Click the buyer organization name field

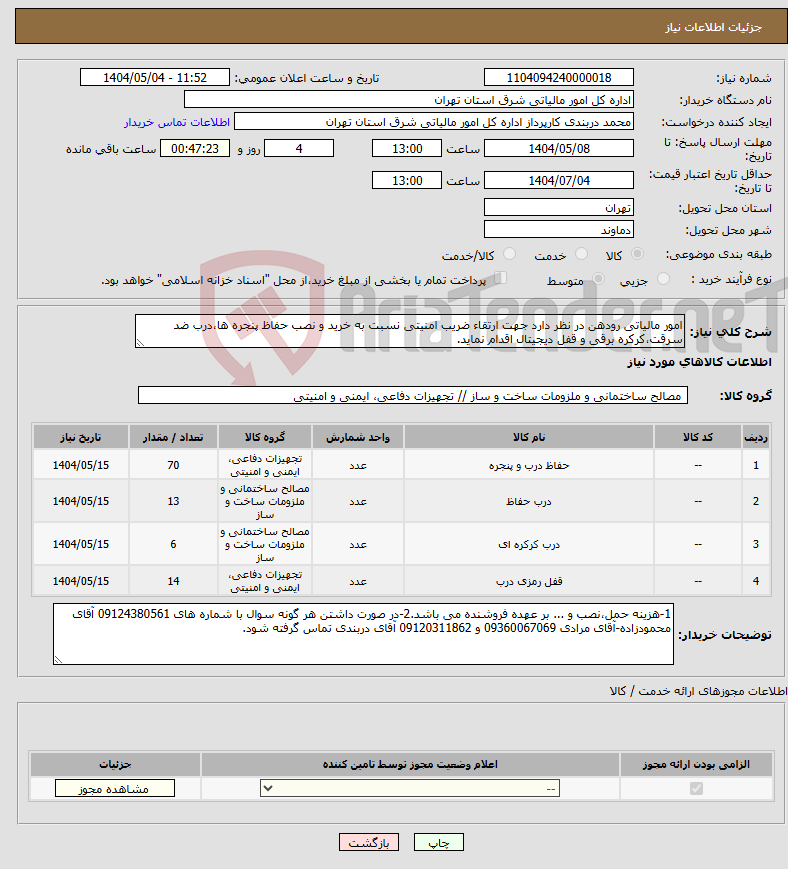[x=409, y=100]
